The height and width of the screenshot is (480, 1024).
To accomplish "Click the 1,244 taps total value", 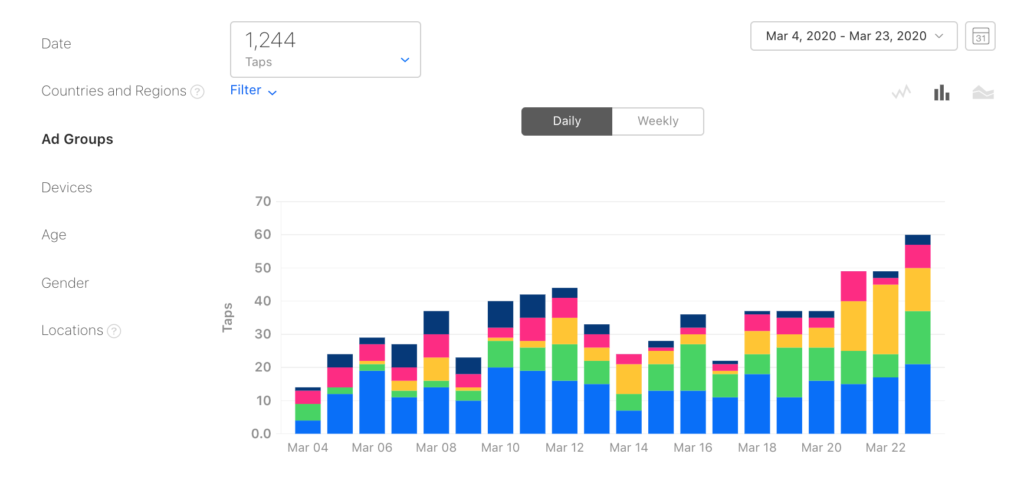I will (x=270, y=40).
